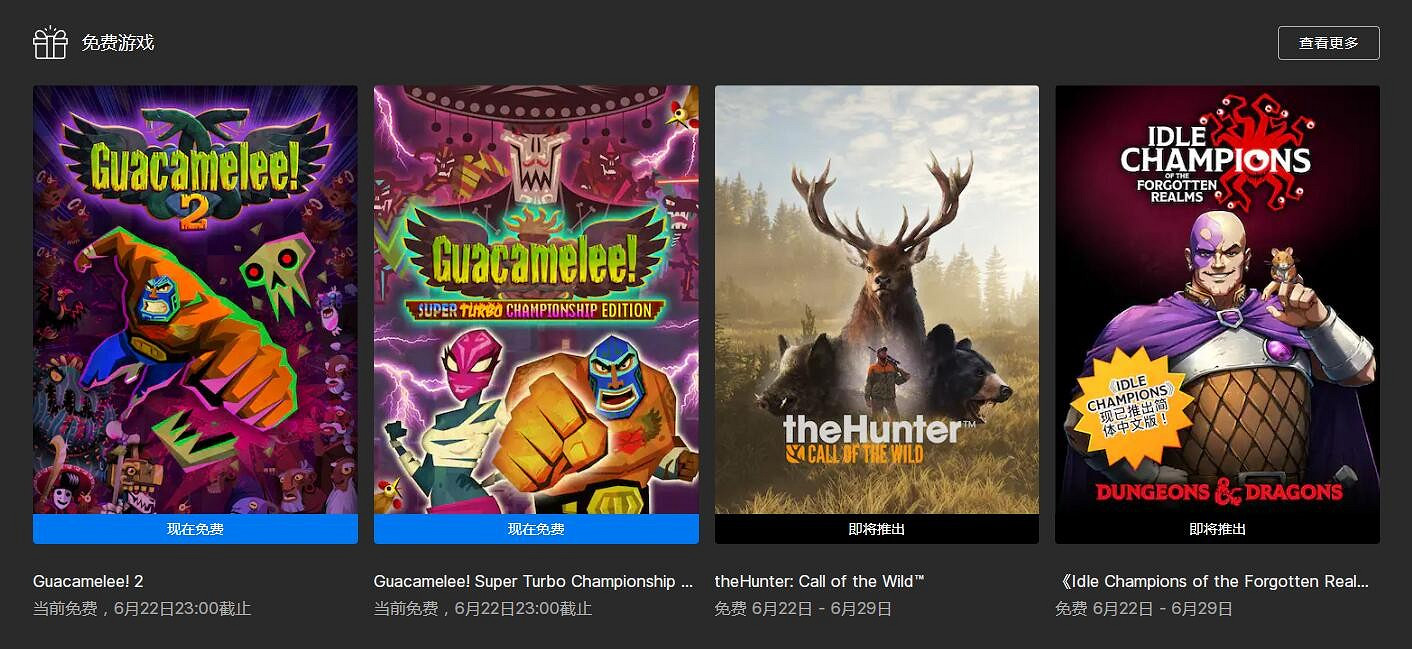Select the Guacamelee! 2 title text

click(x=88, y=581)
